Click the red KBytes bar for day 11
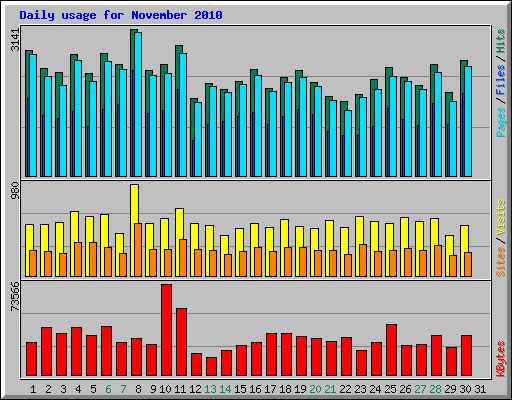Viewport: 512px width, 400px height. [181, 342]
